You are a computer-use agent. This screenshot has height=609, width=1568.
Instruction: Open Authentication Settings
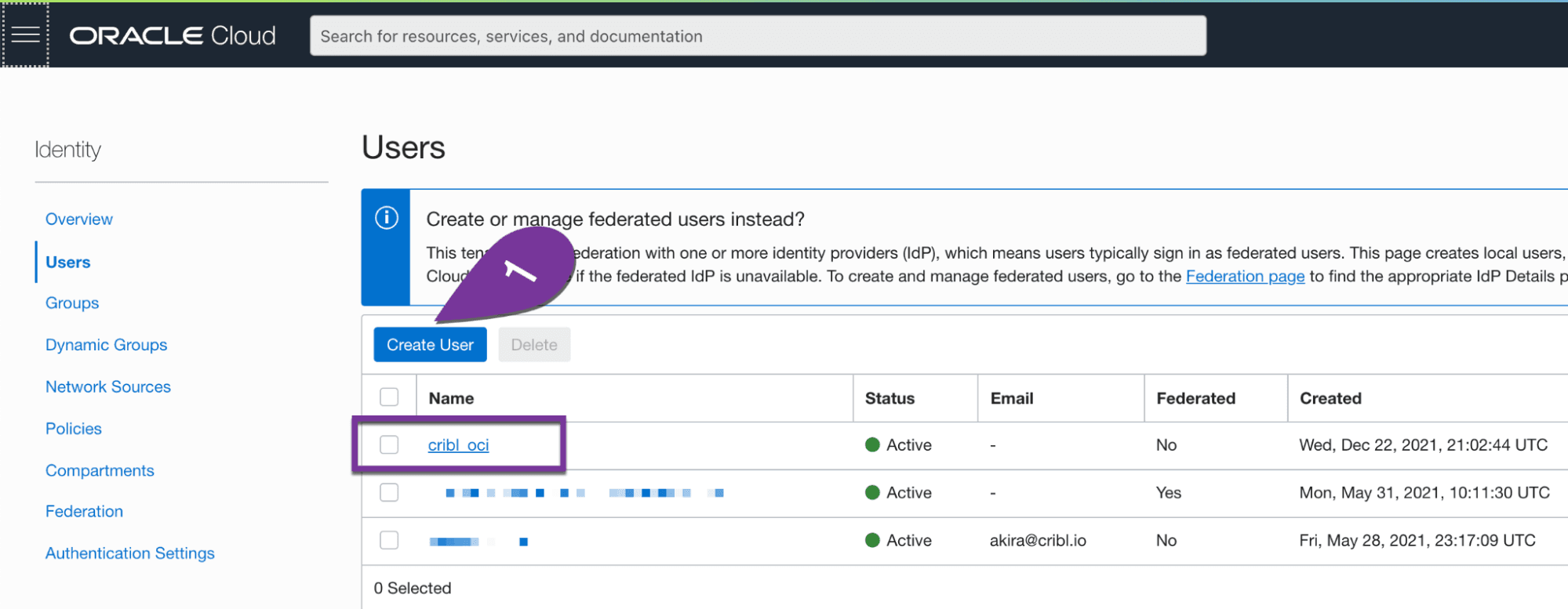(130, 553)
